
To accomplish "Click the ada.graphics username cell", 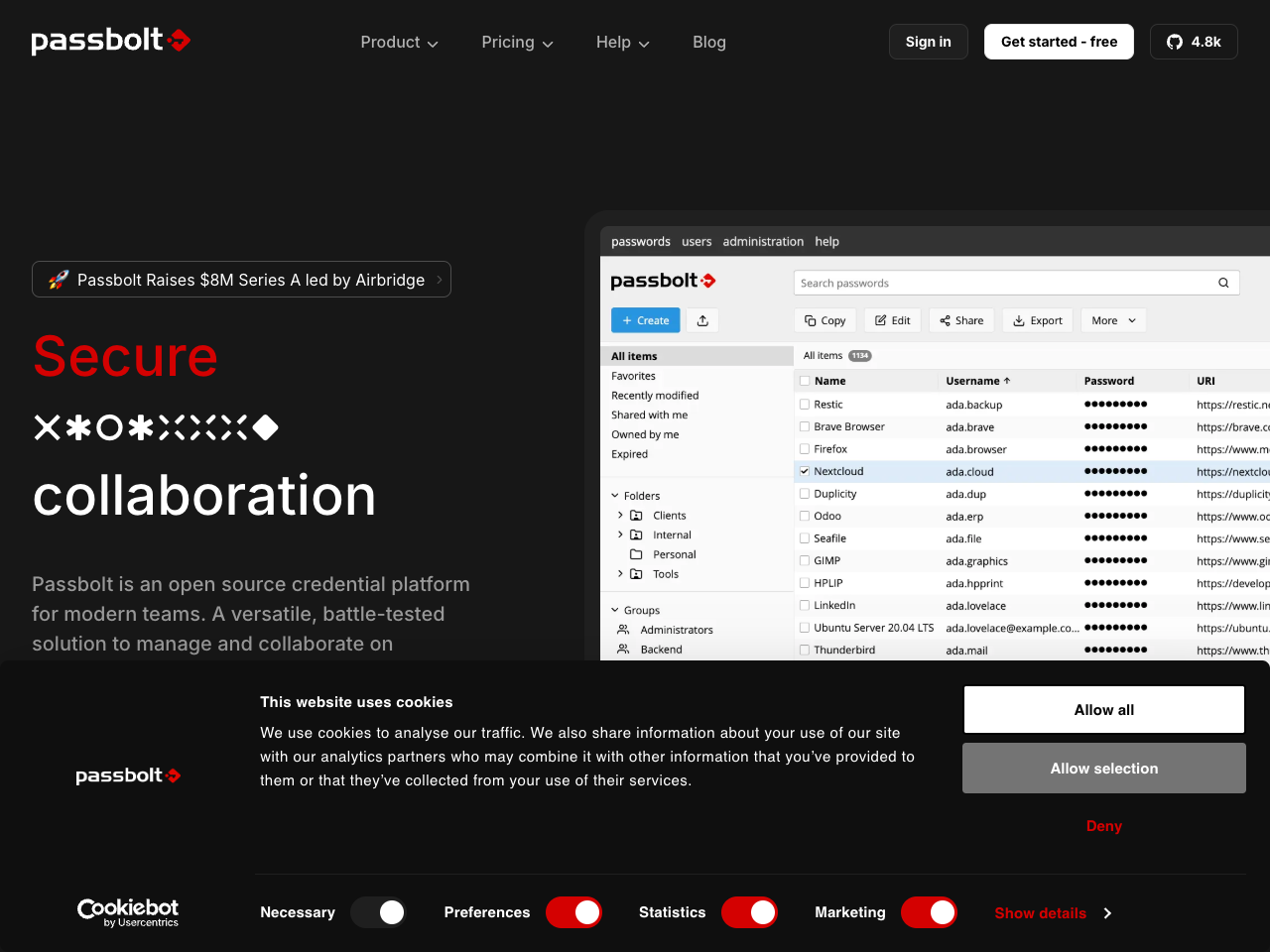I will pyautogui.click(x=976, y=561).
